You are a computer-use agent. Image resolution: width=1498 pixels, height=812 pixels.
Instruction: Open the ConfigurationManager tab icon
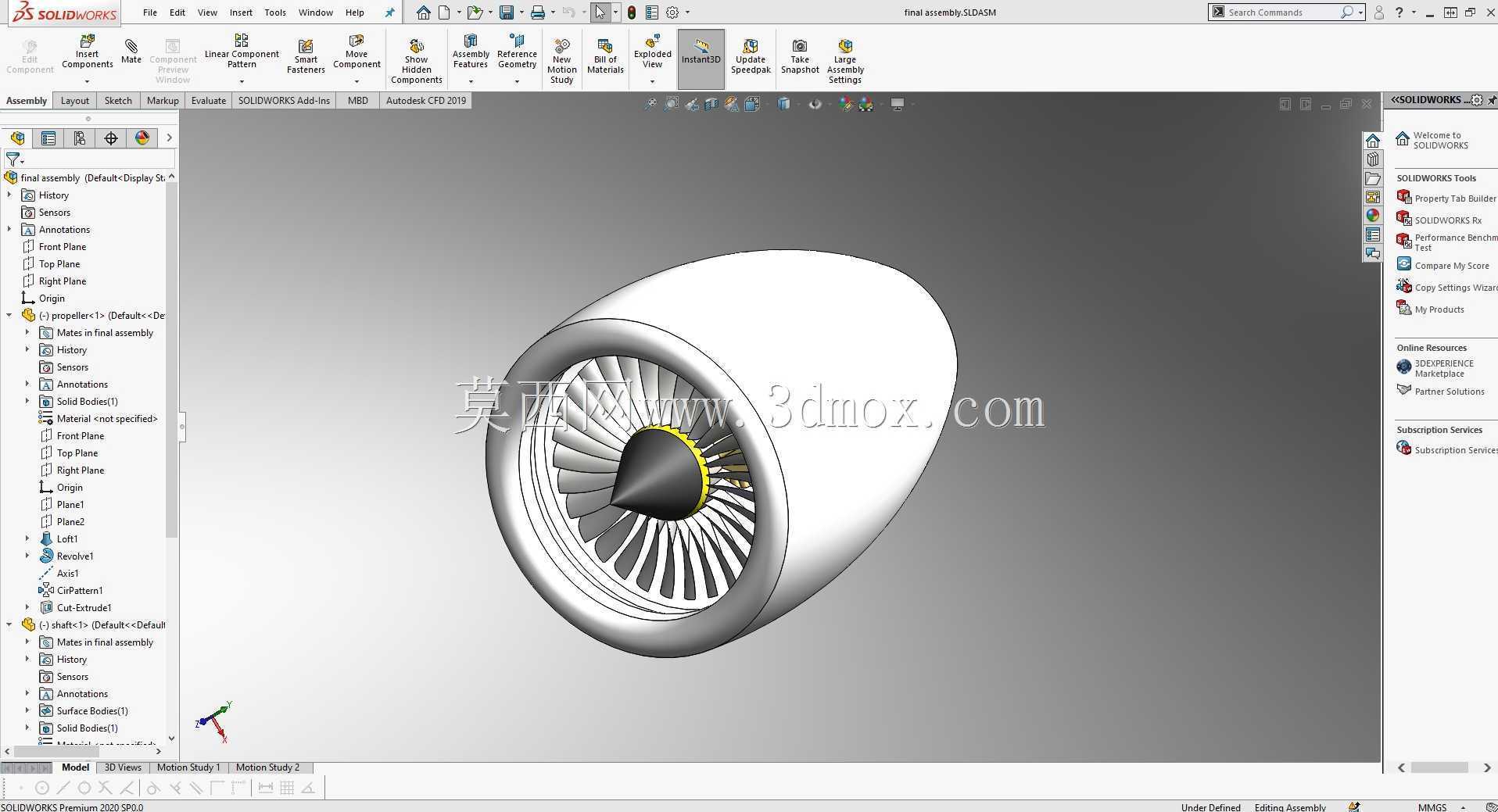pos(80,138)
